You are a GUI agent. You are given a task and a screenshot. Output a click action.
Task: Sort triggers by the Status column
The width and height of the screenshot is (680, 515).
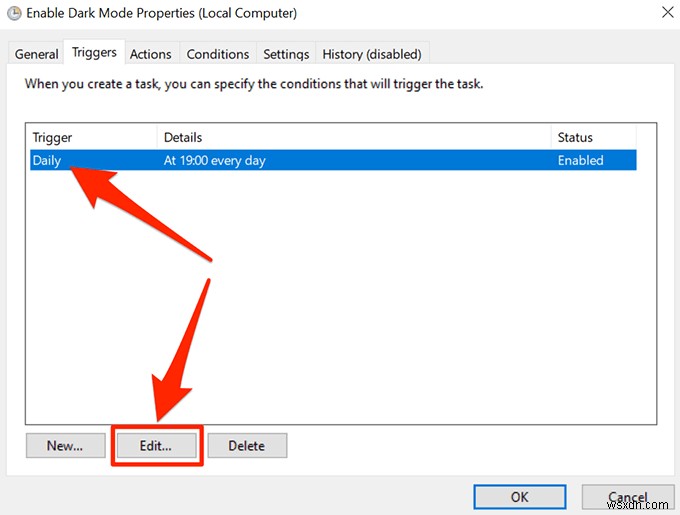[x=592, y=137]
